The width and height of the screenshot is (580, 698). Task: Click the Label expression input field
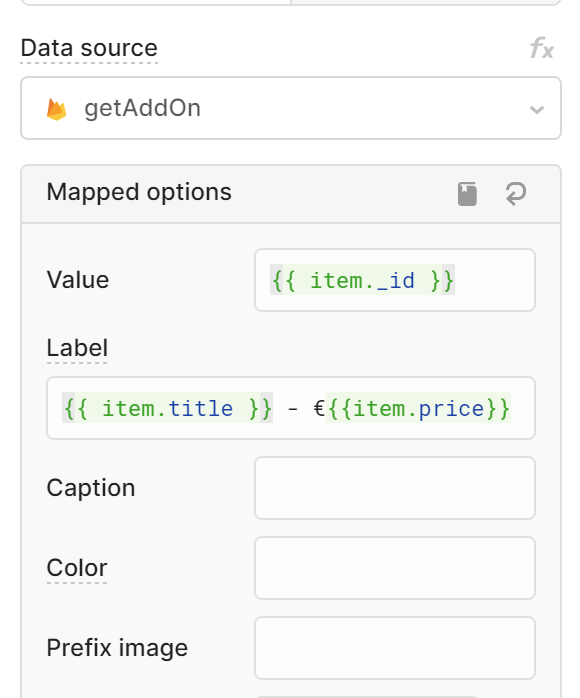291,408
